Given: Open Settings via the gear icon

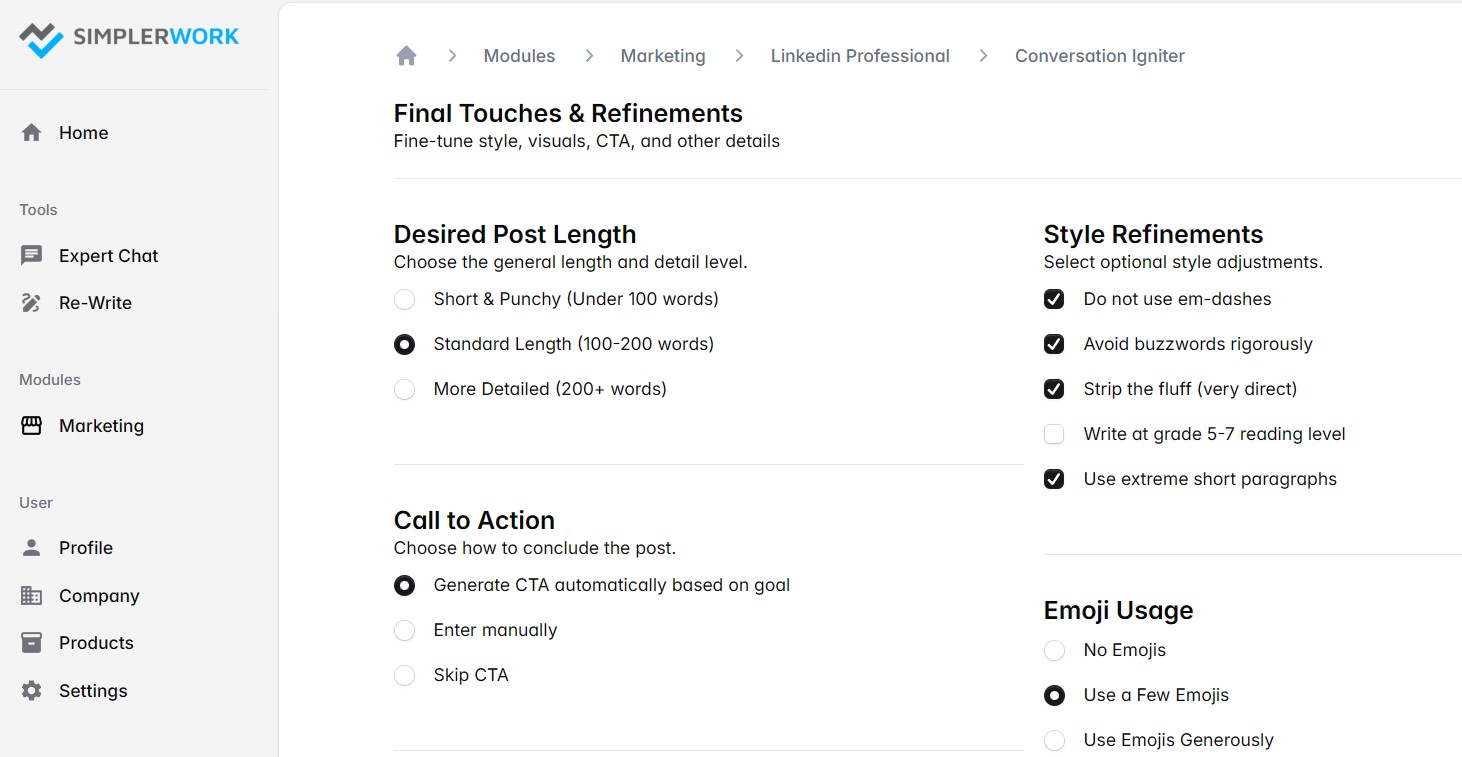Looking at the screenshot, I should click(x=30, y=690).
